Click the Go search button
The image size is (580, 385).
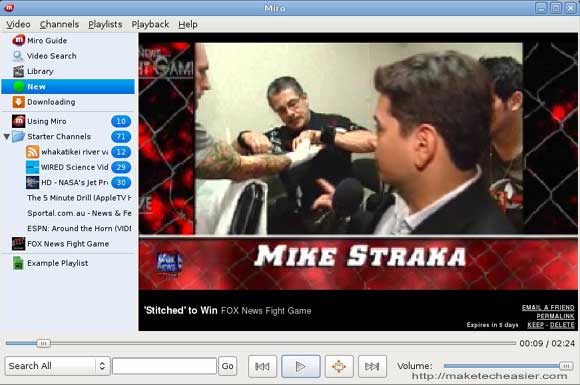227,366
